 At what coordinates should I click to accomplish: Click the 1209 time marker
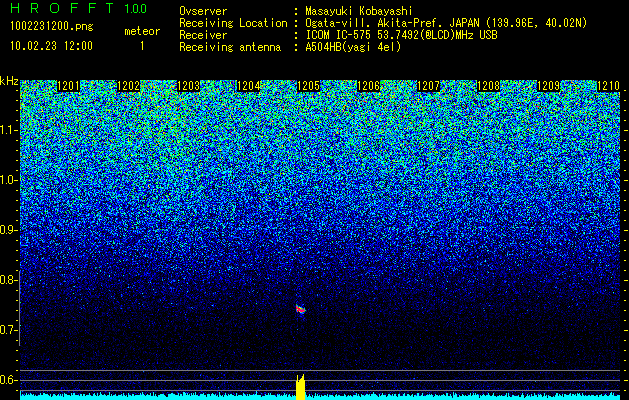pos(548,86)
